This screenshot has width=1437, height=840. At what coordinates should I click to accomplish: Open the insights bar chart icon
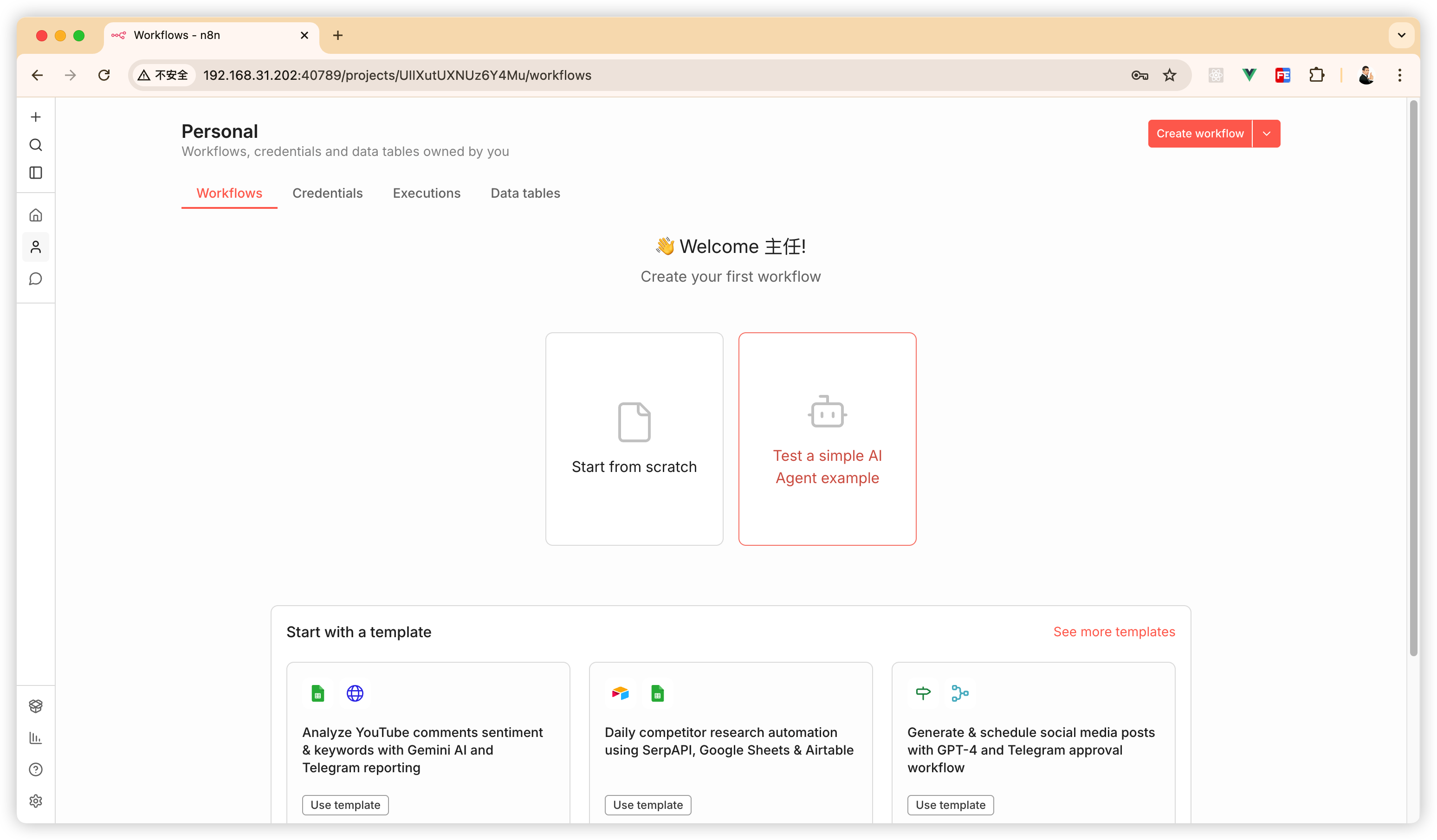click(x=35, y=738)
